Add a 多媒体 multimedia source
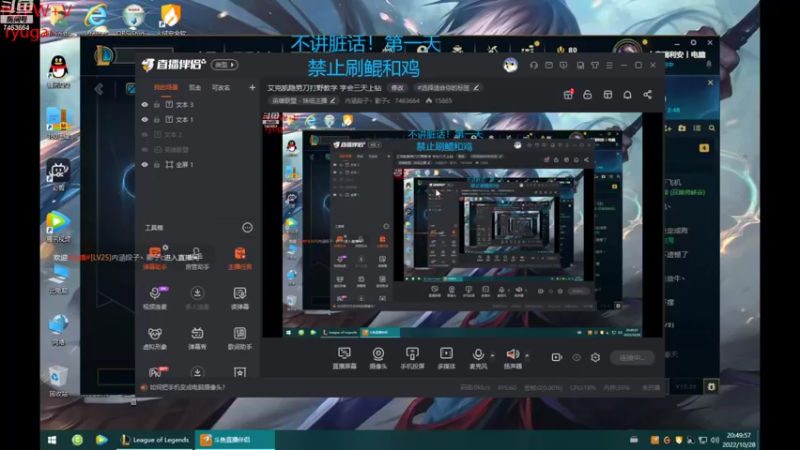Screen dimensions: 800x450 click(446, 358)
